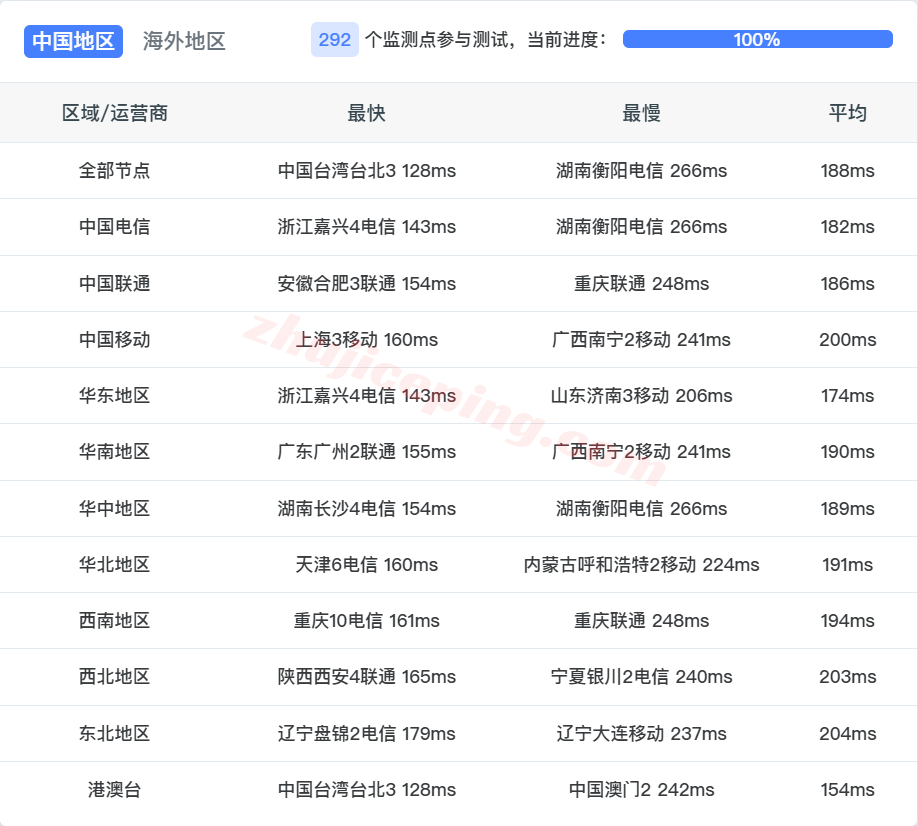Click the 200ms average value
The width and height of the screenshot is (918, 826).
[847, 340]
